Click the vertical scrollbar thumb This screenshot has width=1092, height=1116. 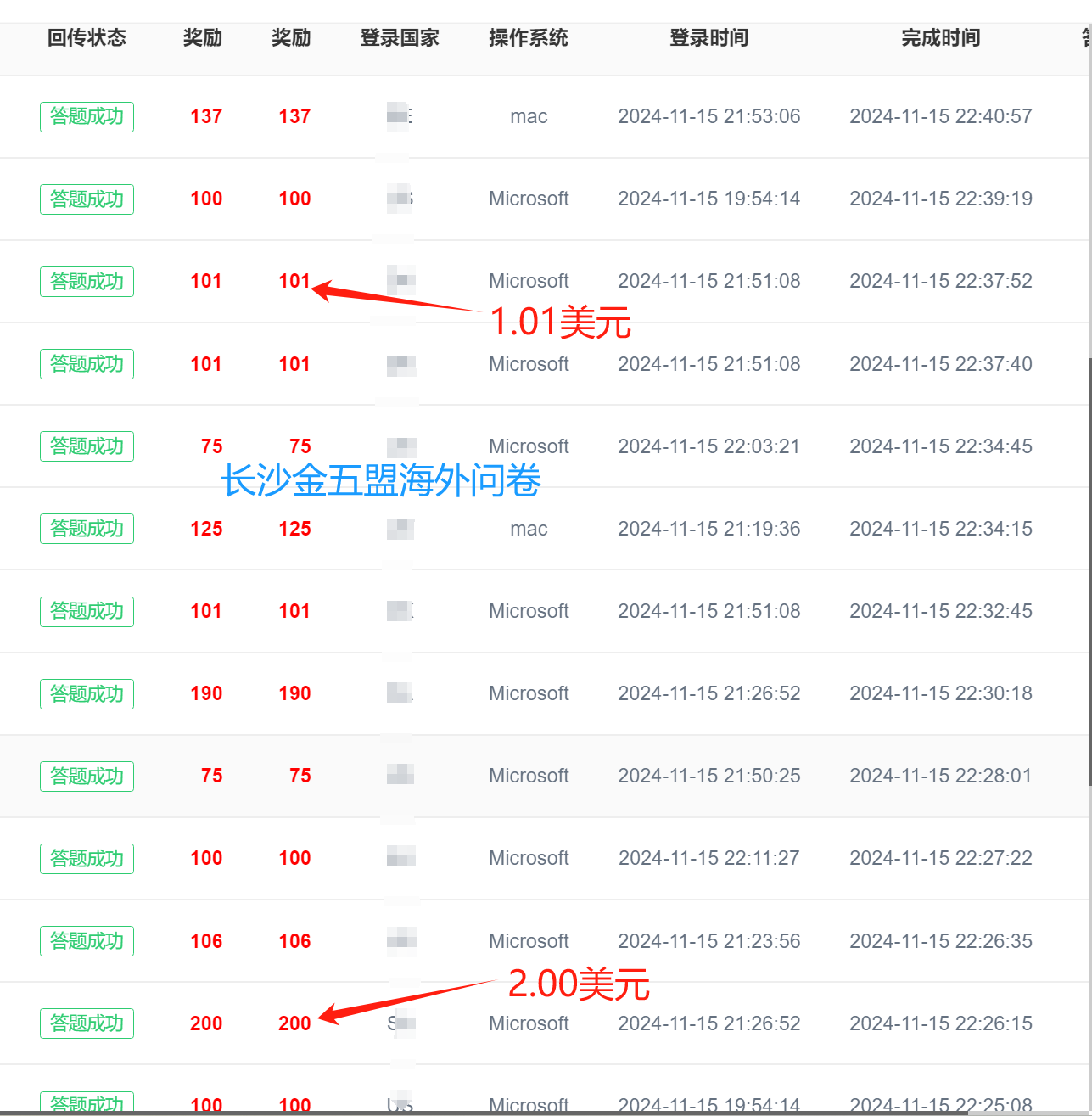tap(1089, 573)
